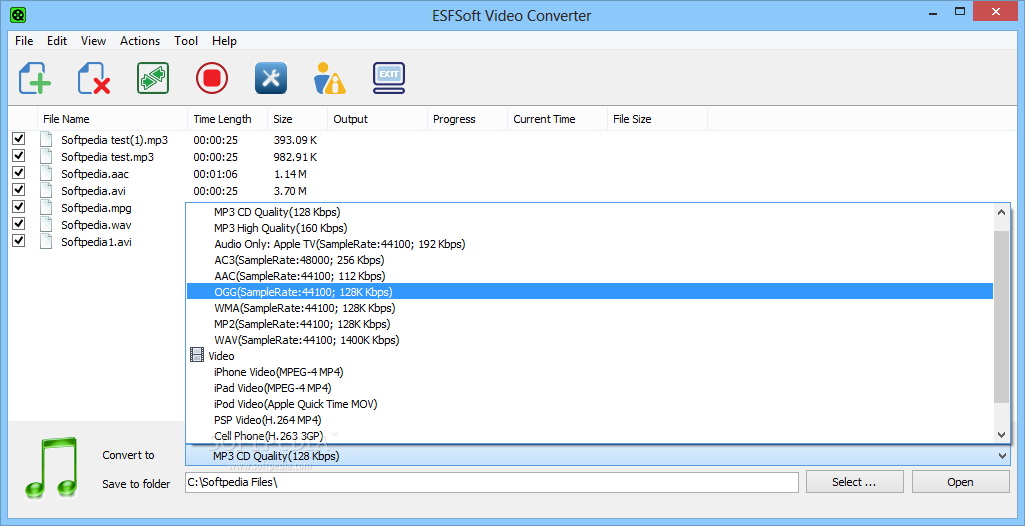Image resolution: width=1025 pixels, height=526 pixels.
Task: Click the red Stop toolbar icon
Action: (212, 78)
